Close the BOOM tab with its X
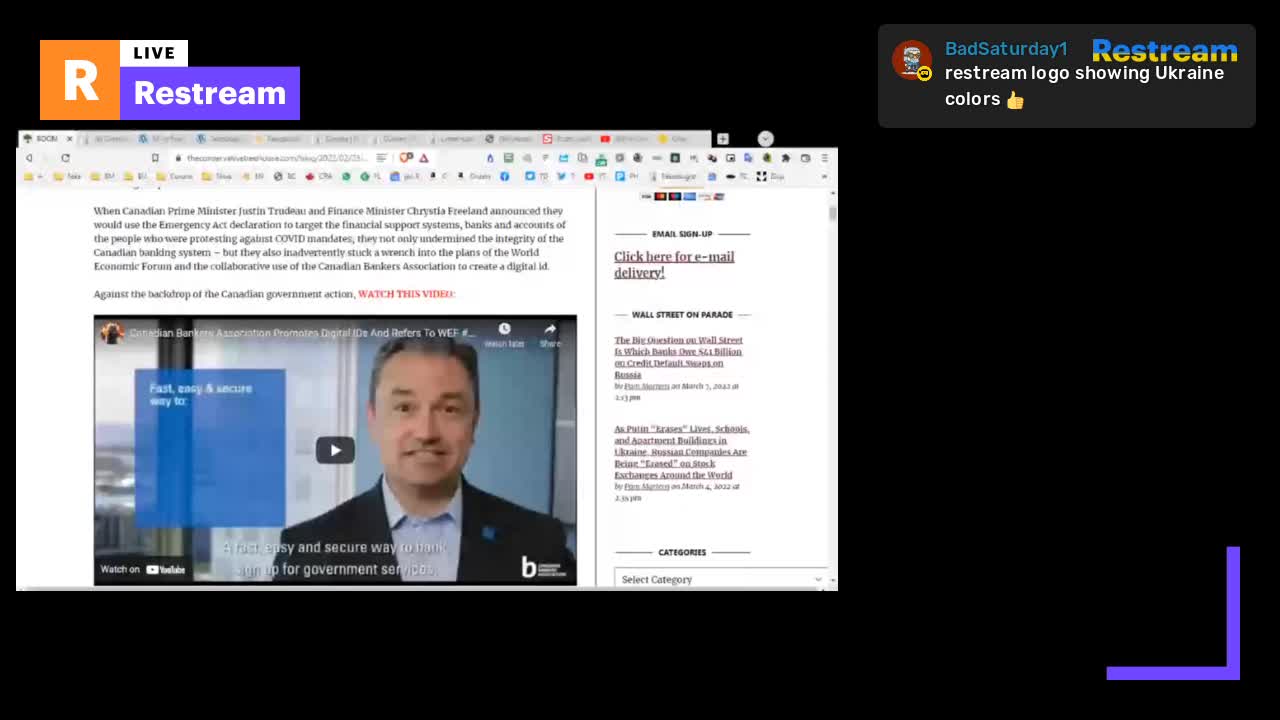Screen dimensions: 1280x720 pyautogui.click(x=69, y=139)
